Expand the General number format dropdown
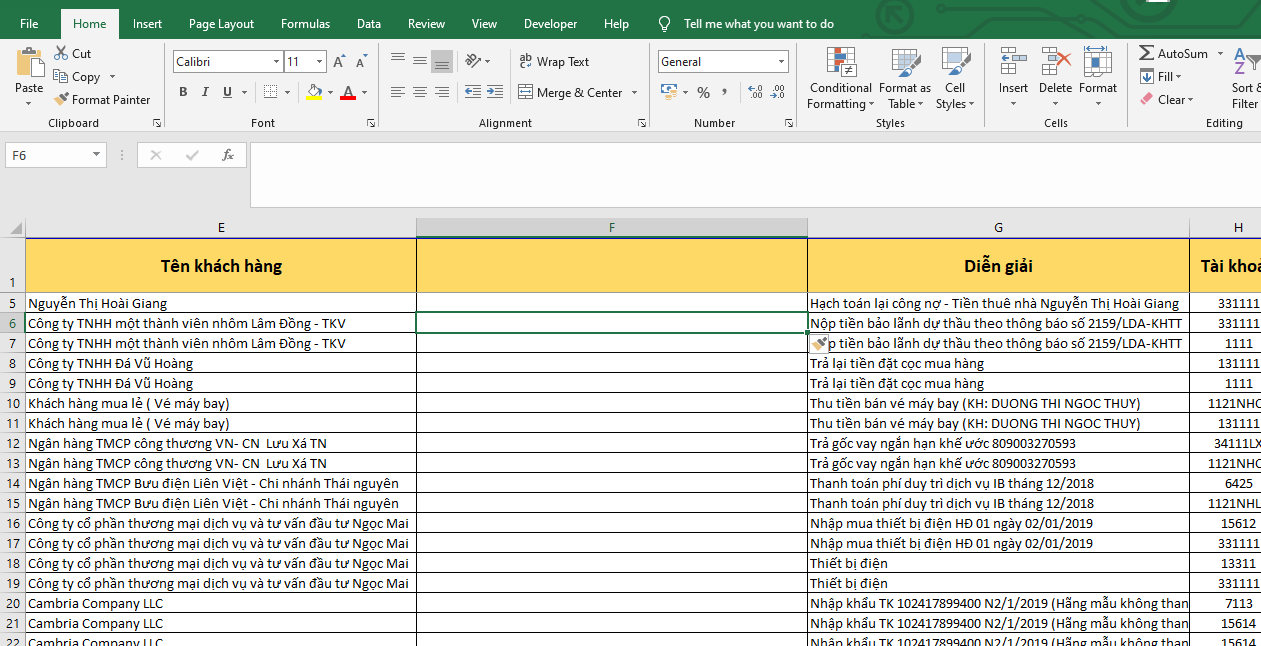 (x=782, y=62)
